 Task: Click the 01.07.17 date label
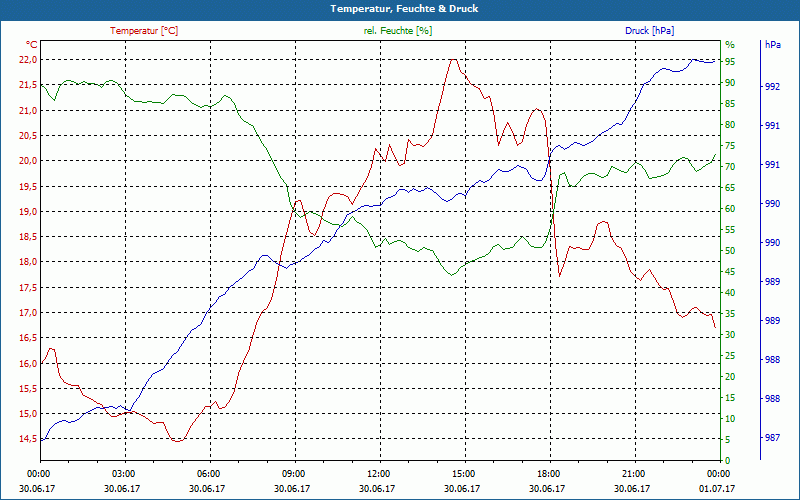[x=717, y=488]
